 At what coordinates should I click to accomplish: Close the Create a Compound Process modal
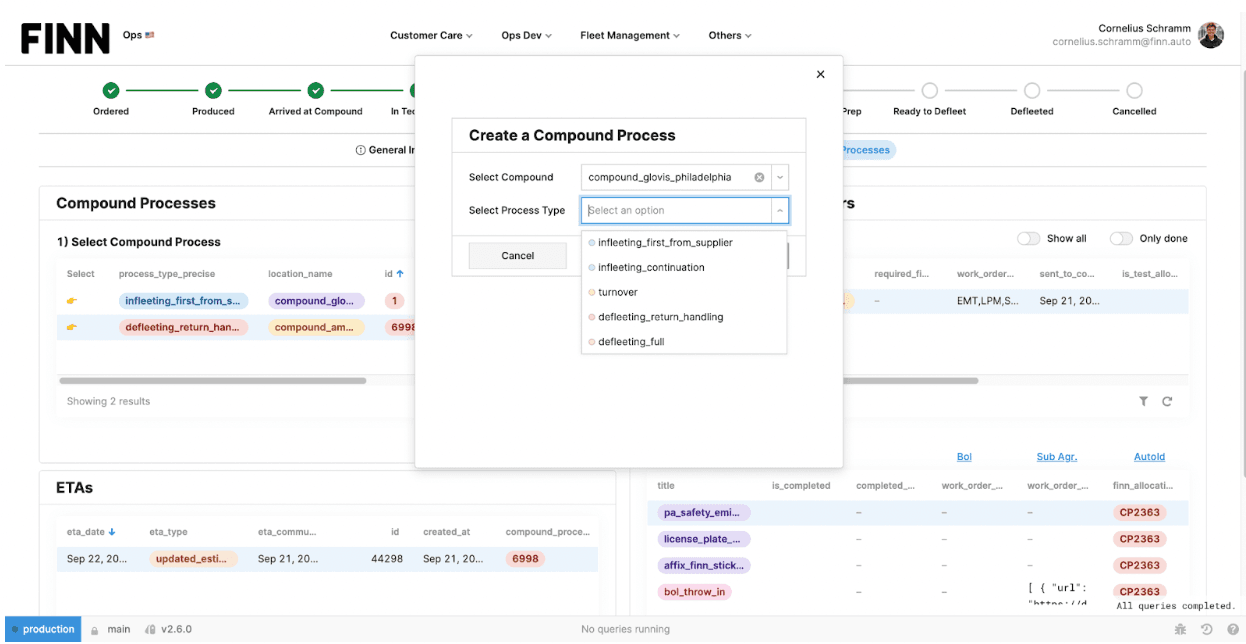tap(820, 74)
